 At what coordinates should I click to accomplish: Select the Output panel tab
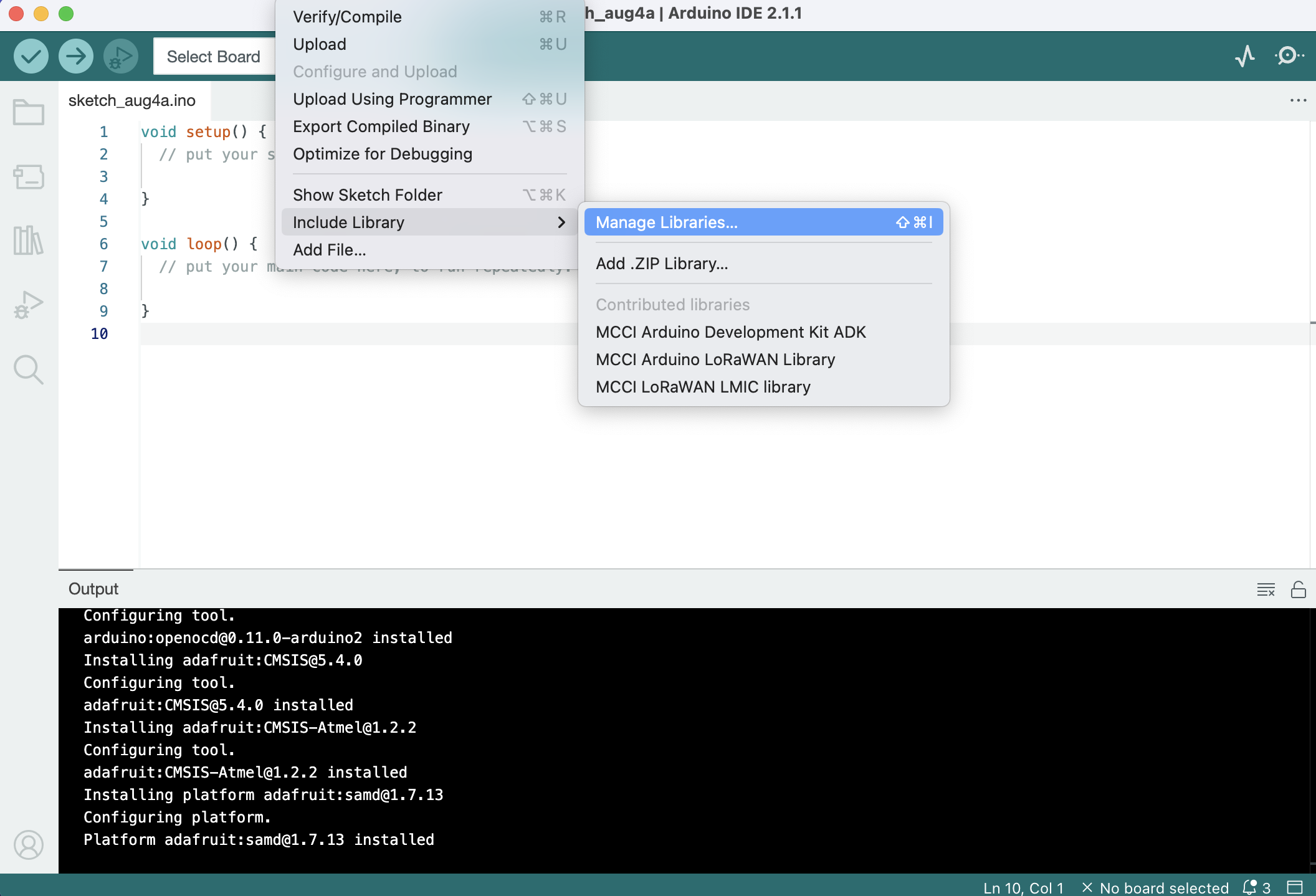93,589
